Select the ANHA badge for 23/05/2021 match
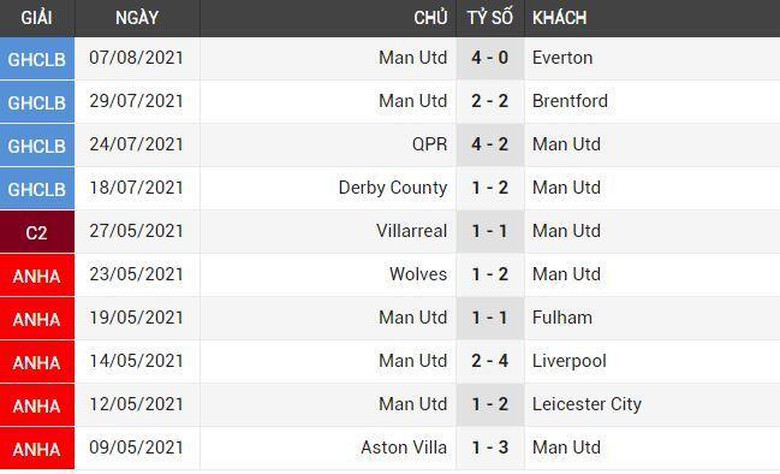Screen dimensions: 780x474 [x=37, y=276]
